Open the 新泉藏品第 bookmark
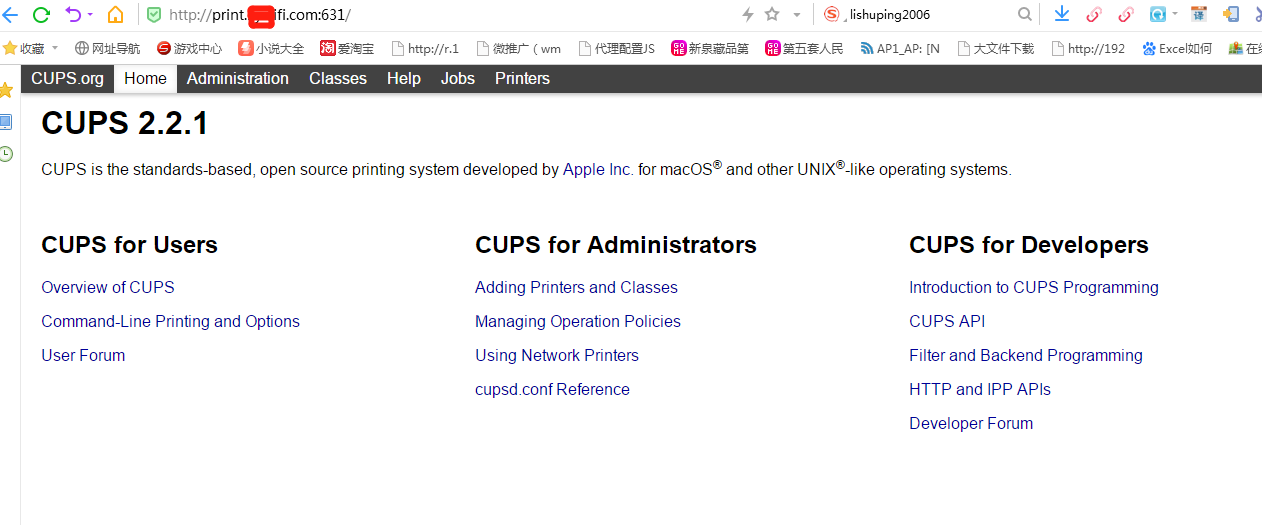The width and height of the screenshot is (1262, 525). tap(710, 48)
